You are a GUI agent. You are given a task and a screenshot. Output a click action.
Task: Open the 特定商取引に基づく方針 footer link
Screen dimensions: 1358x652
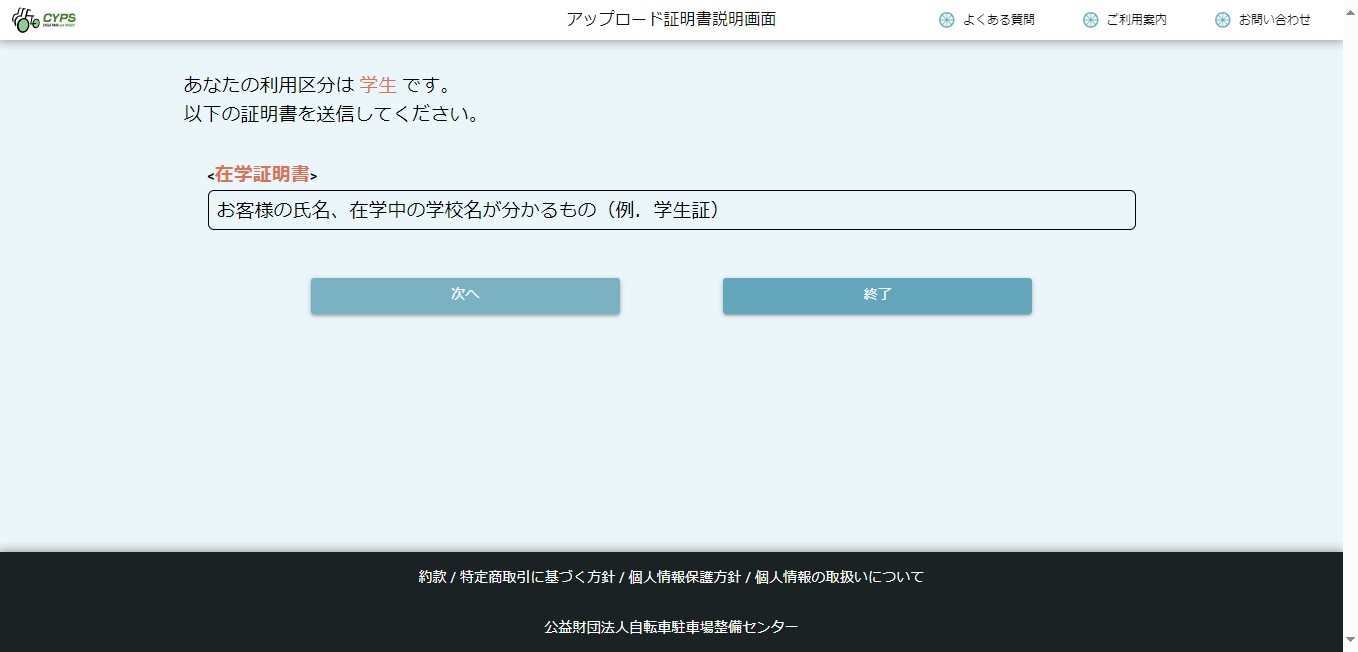[x=537, y=577]
